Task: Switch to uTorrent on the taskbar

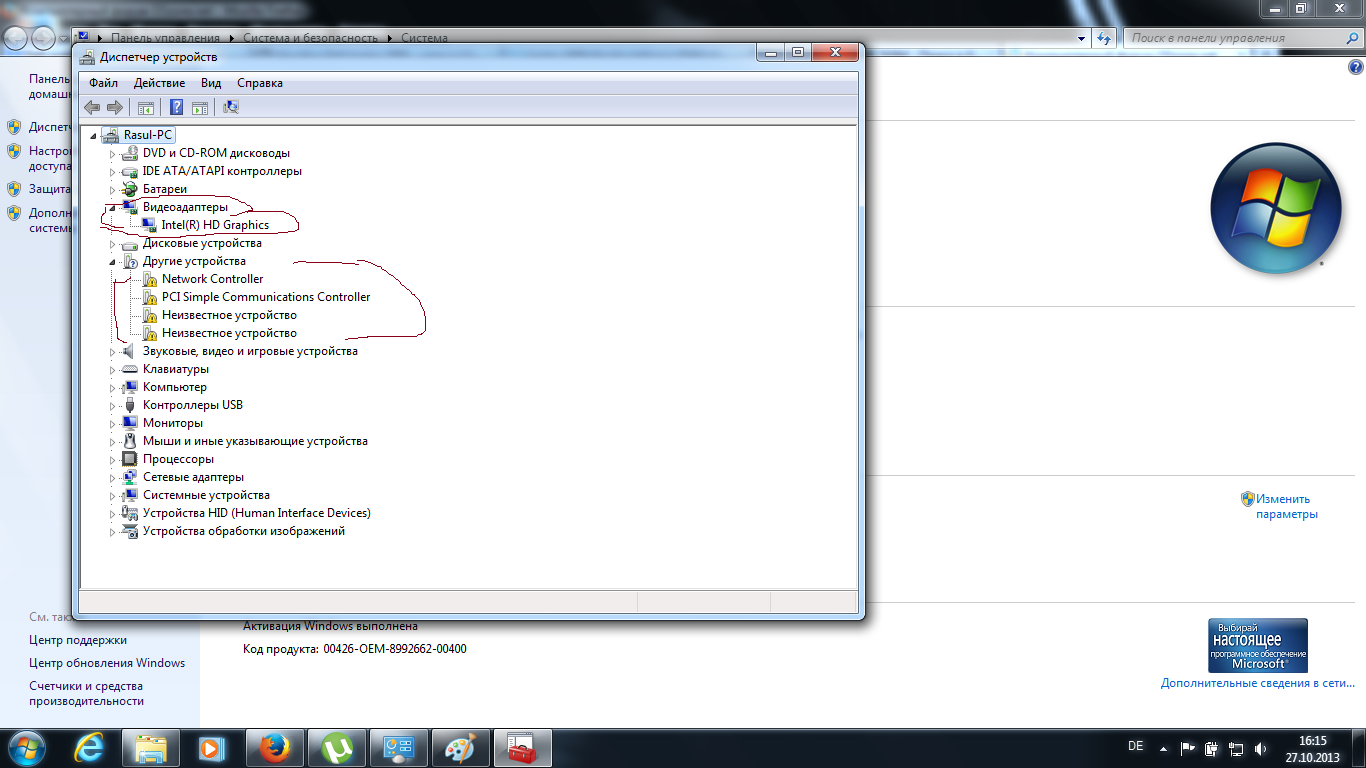Action: tap(337, 748)
